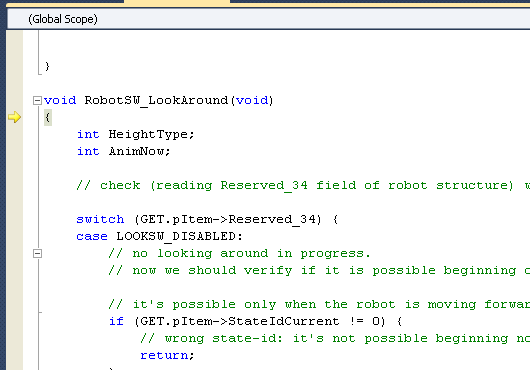Click 'case LOOKSW_DISABLED:' line

point(159,236)
